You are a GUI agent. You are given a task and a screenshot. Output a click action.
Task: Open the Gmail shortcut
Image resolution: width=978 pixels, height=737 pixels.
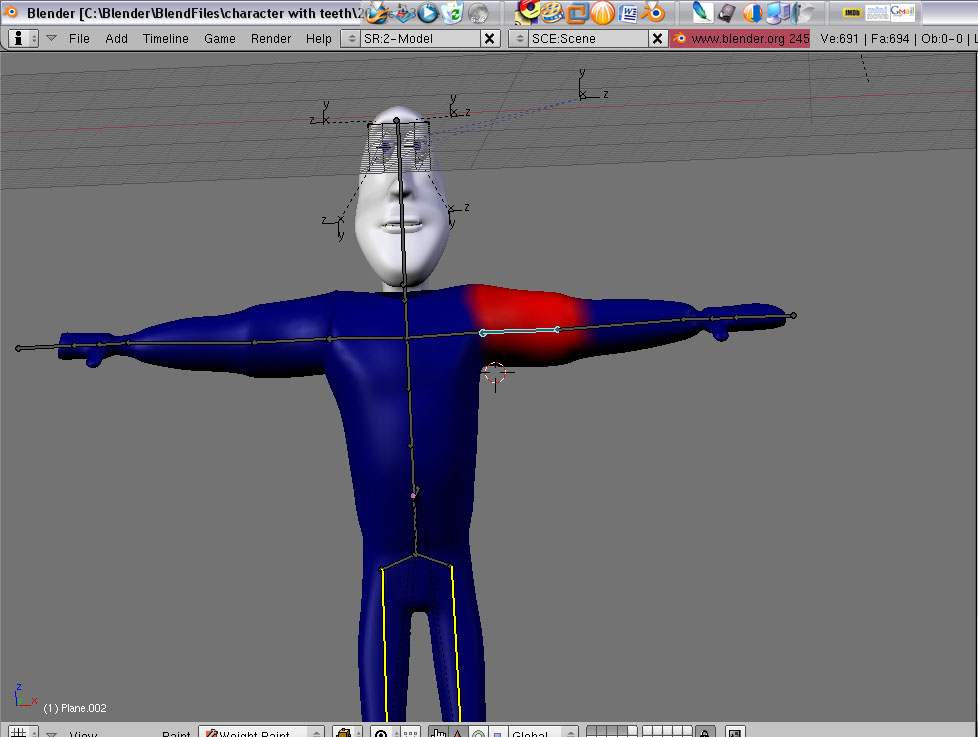pyautogui.click(x=903, y=12)
